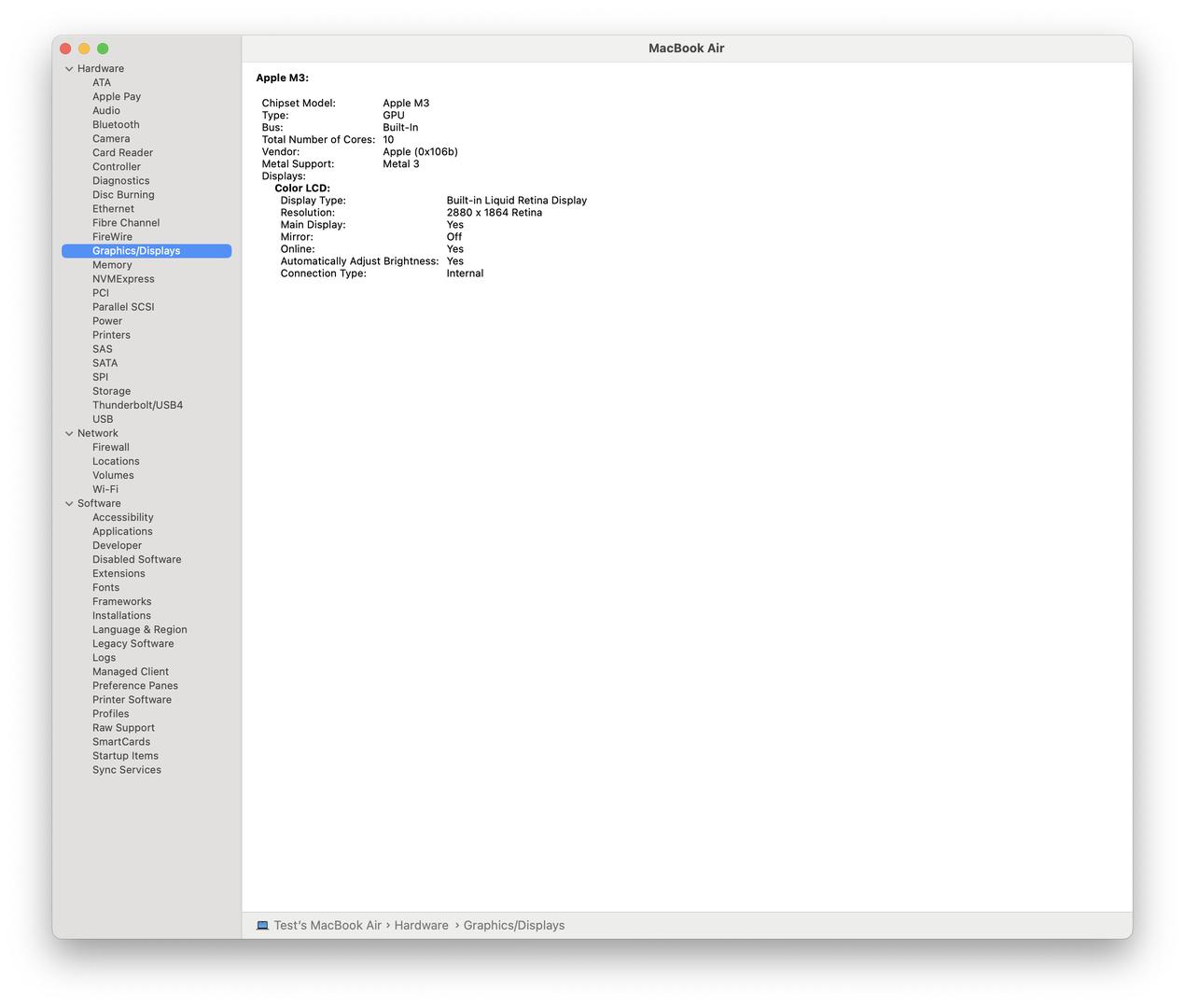This screenshot has width=1185, height=1008.
Task: Click the resolution value 2880 x 1864 Retina
Action: pyautogui.click(x=494, y=213)
